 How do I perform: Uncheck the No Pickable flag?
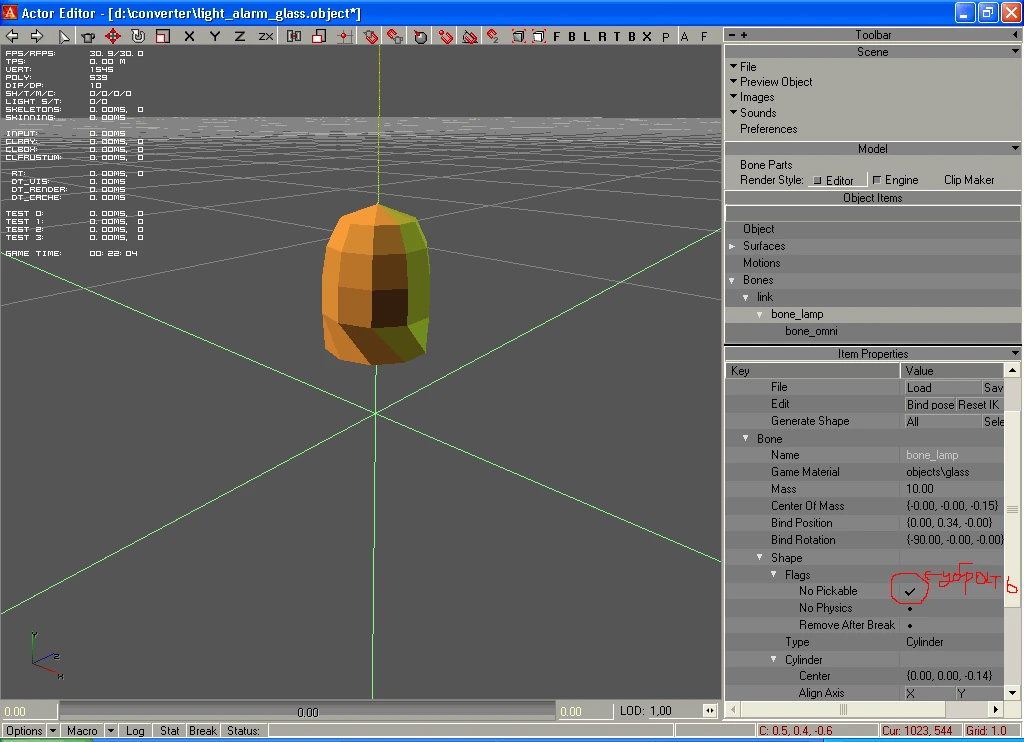point(909,591)
